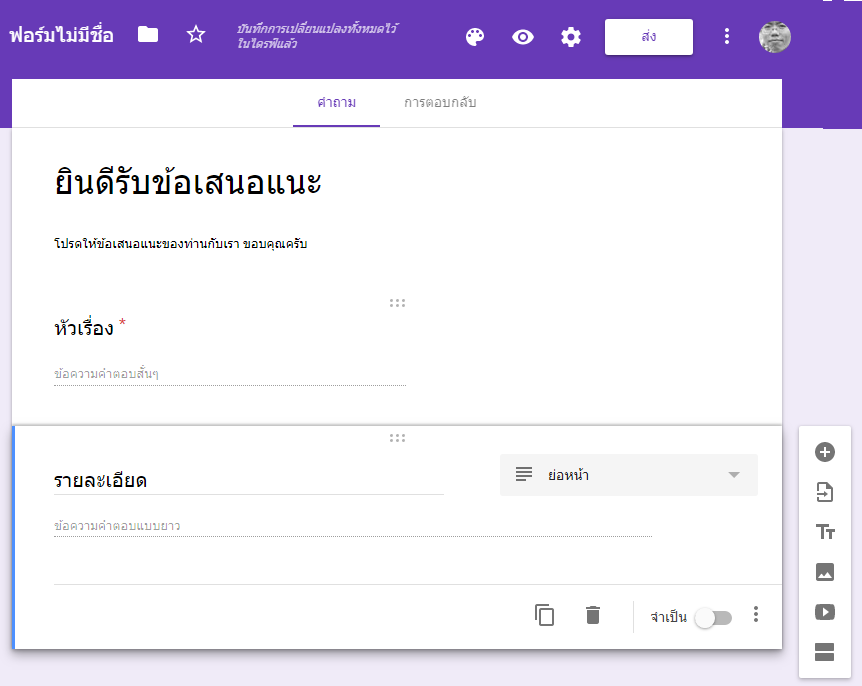The height and width of the screenshot is (686, 862).
Task: Delete the รายละเอียด question with trash icon
Action: [x=593, y=616]
